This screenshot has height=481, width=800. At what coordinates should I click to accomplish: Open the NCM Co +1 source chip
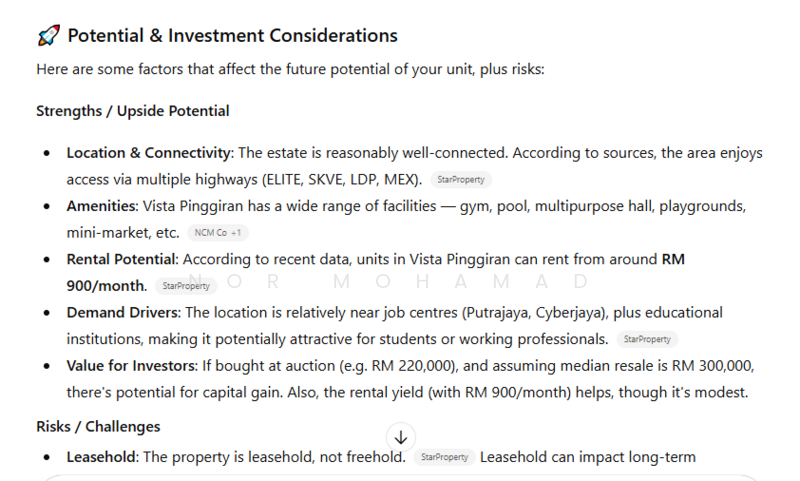(x=218, y=233)
